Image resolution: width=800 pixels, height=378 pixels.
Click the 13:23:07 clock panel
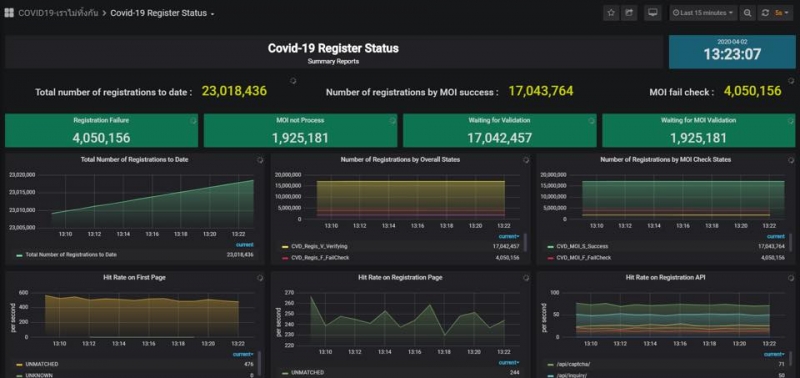(x=732, y=52)
